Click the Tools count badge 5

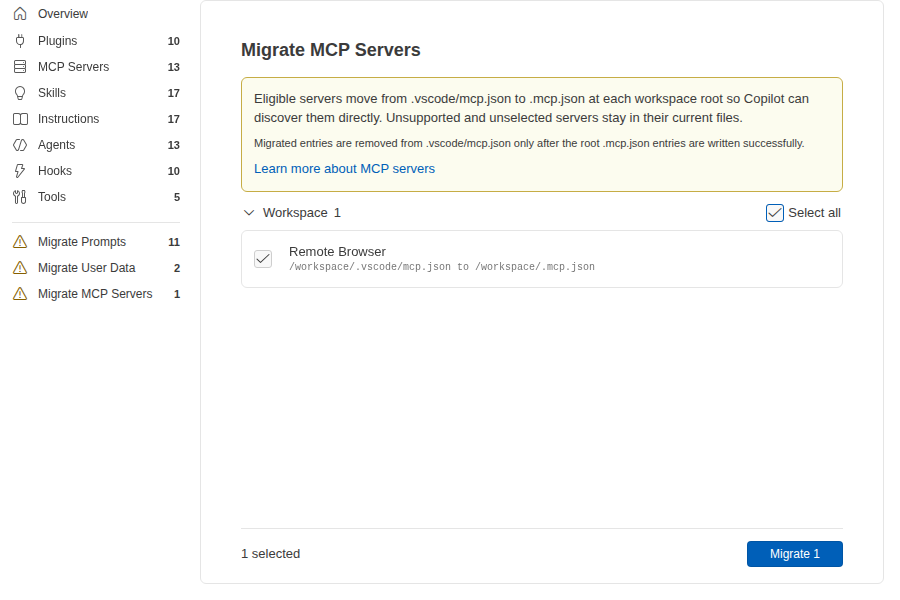(177, 198)
